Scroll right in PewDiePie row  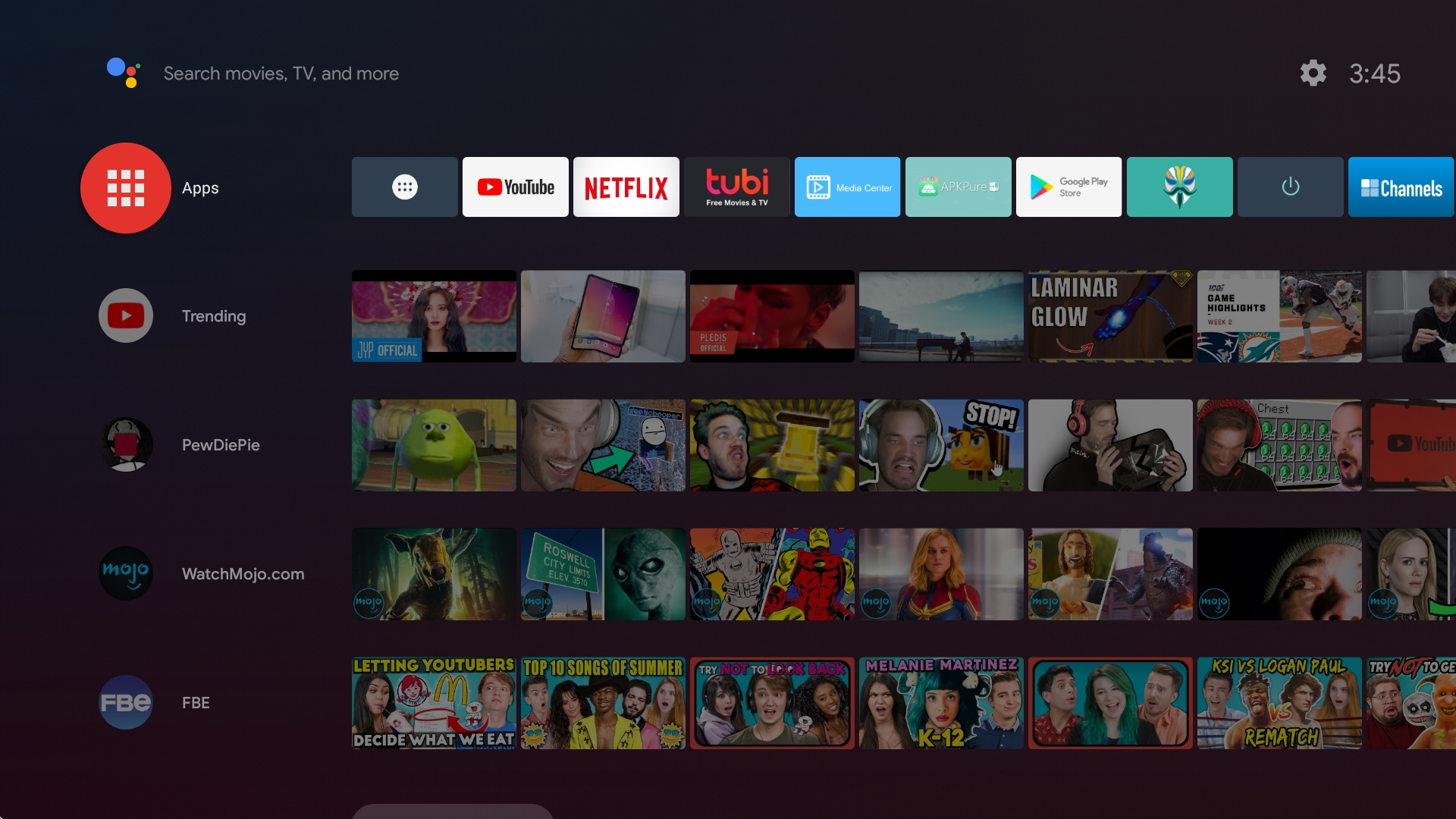[1448, 444]
